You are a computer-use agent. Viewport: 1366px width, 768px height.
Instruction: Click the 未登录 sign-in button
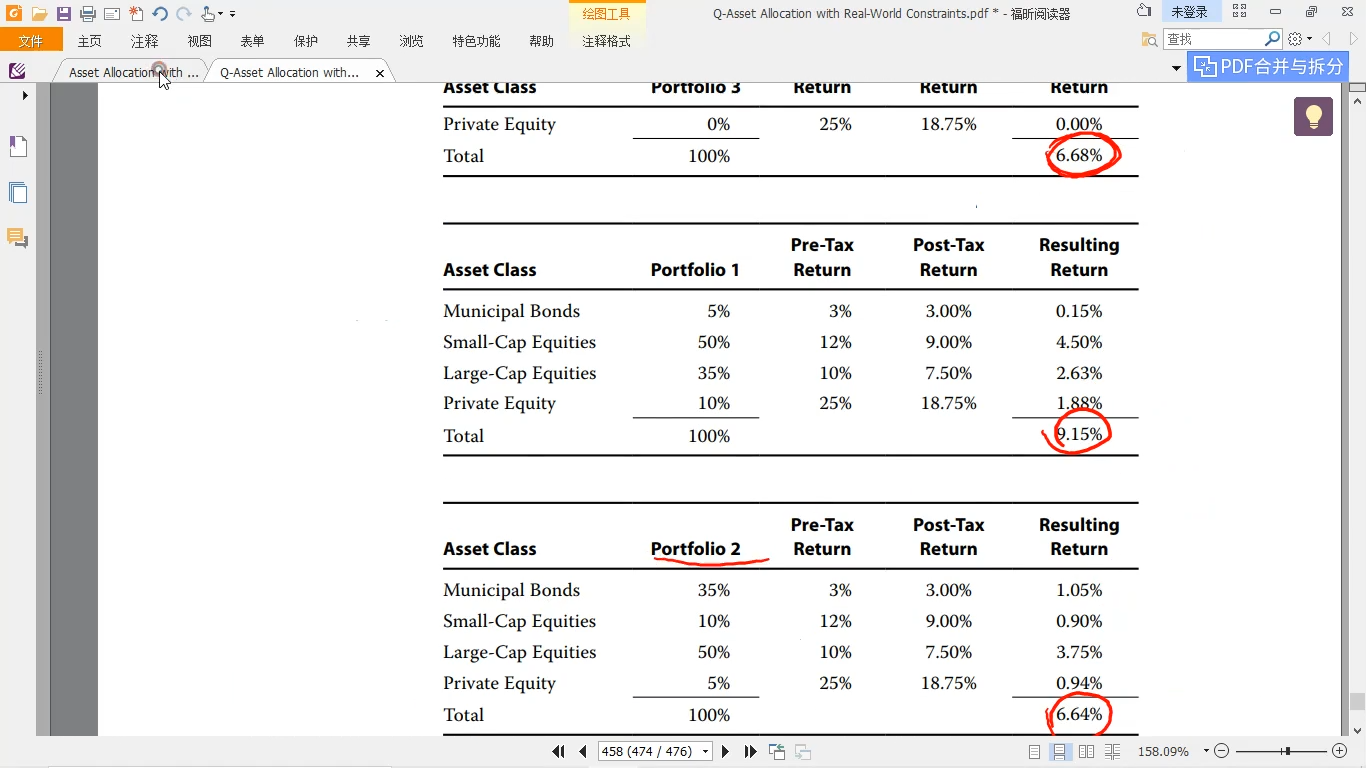pos(1189,12)
